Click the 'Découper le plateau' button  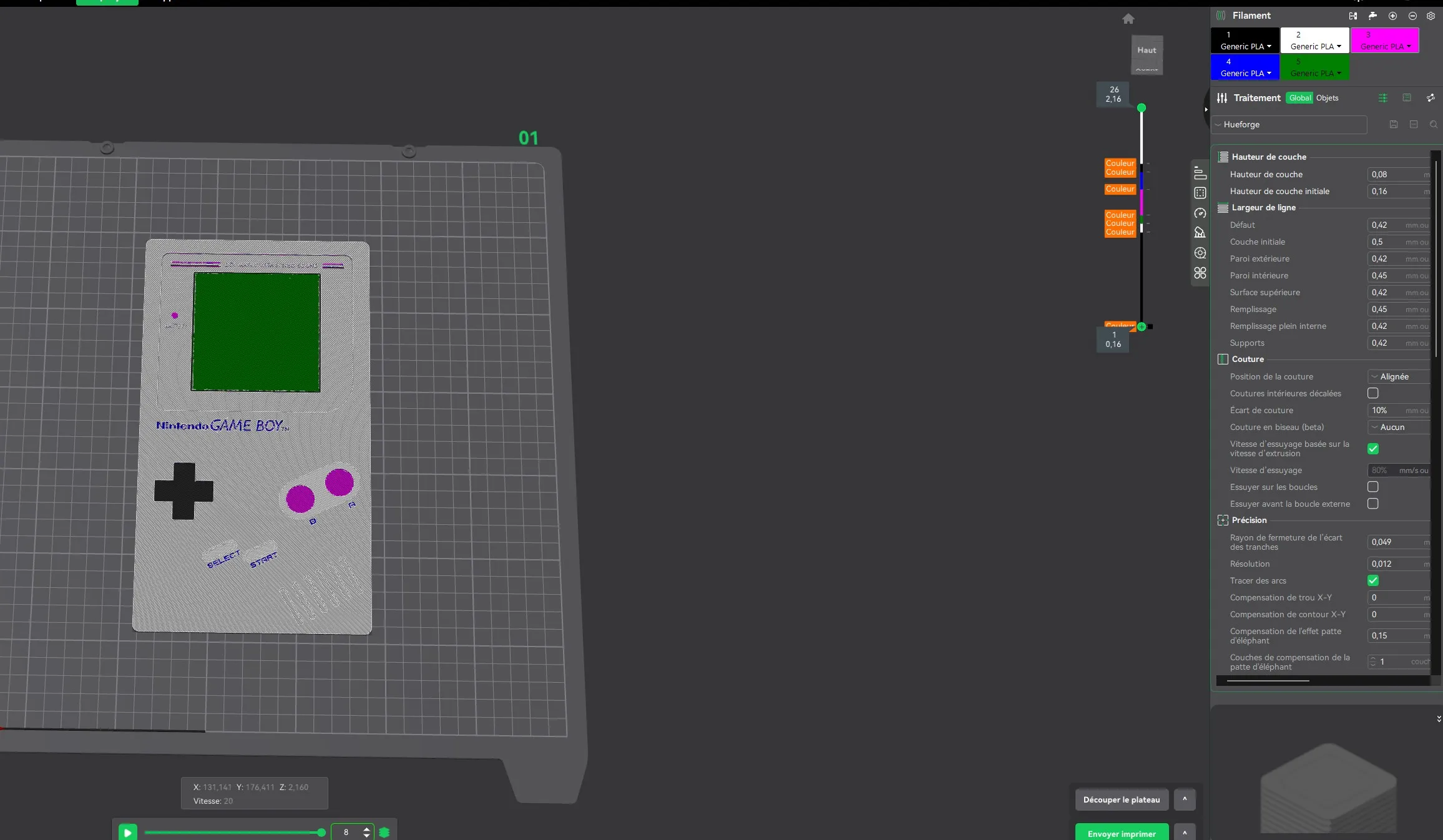1121,799
